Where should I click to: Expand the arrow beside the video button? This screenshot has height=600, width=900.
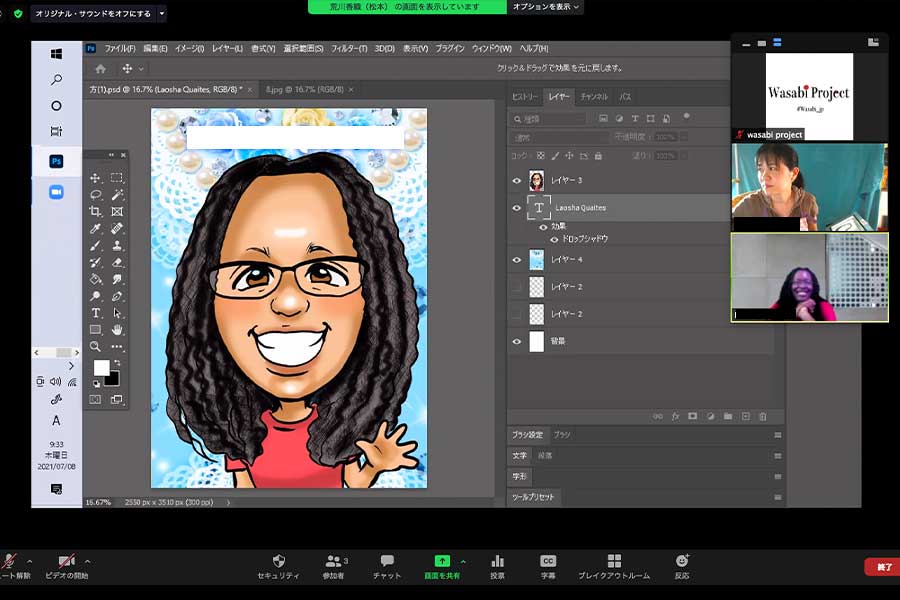click(x=88, y=561)
